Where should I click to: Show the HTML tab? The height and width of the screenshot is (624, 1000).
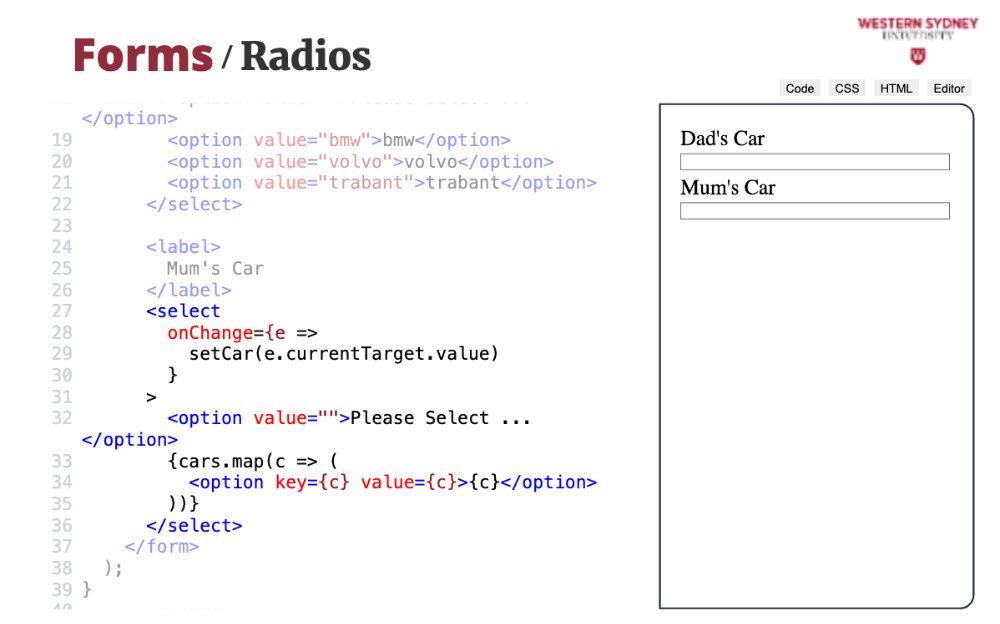coord(896,88)
